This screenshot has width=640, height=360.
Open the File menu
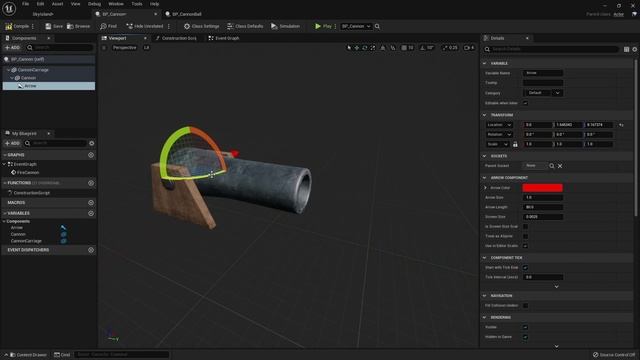coord(25,4)
